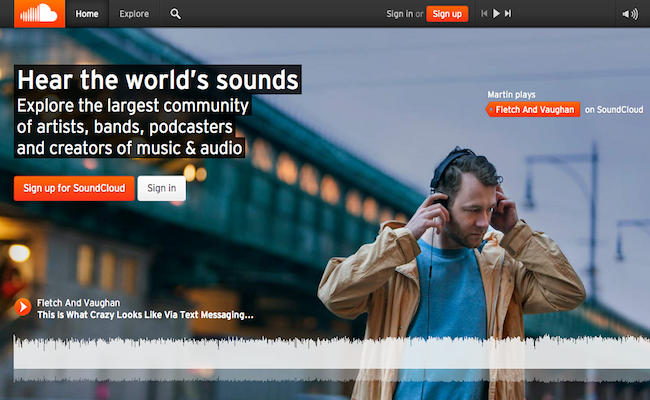650x400 pixels.
Task: Open Fletch And Vaughan artist name above track
Action: coord(78,303)
